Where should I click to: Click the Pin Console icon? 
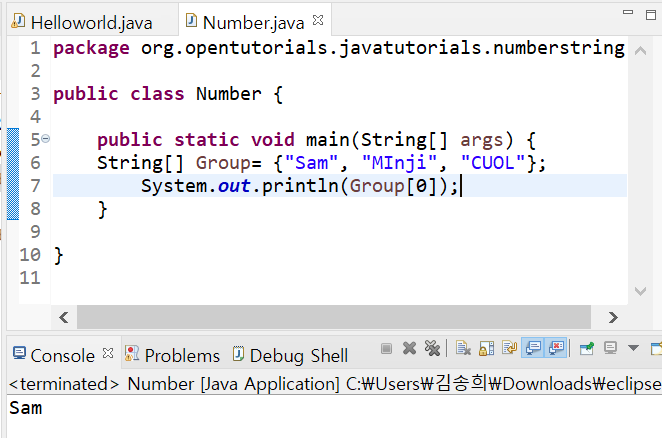click(x=587, y=348)
